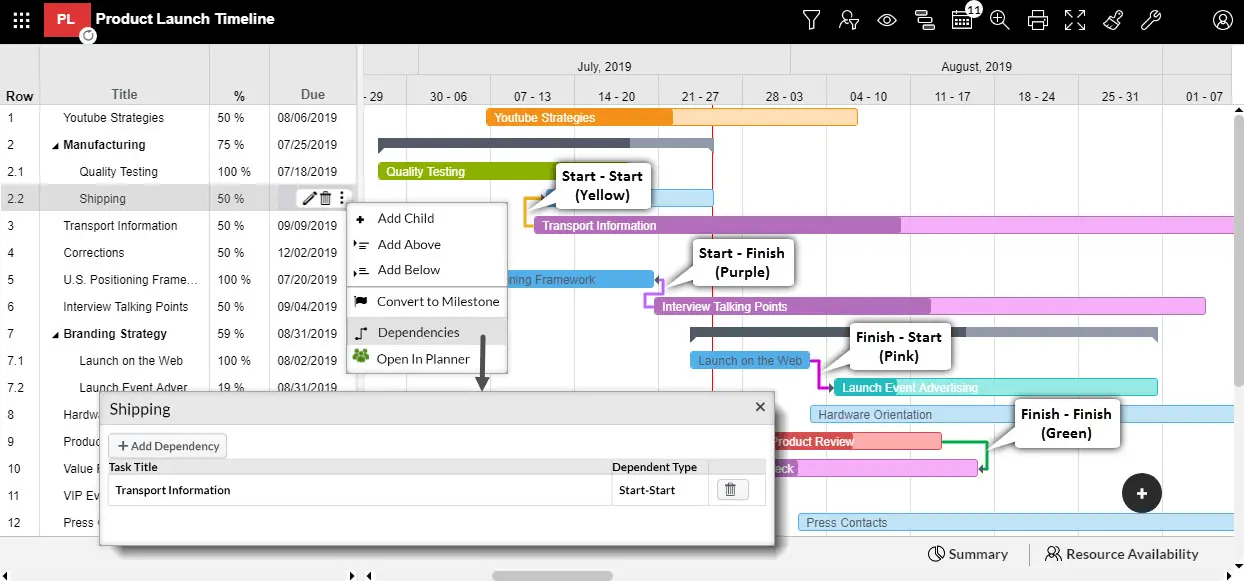This screenshot has height=581, width=1244.
Task: Open settings with the wrench icon
Action: click(1151, 20)
